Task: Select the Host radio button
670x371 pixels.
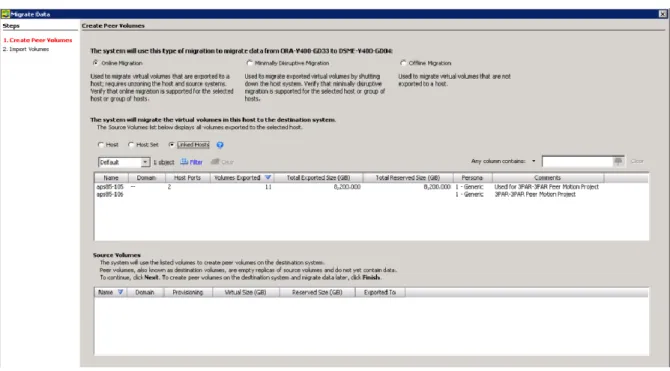Action: [101, 144]
